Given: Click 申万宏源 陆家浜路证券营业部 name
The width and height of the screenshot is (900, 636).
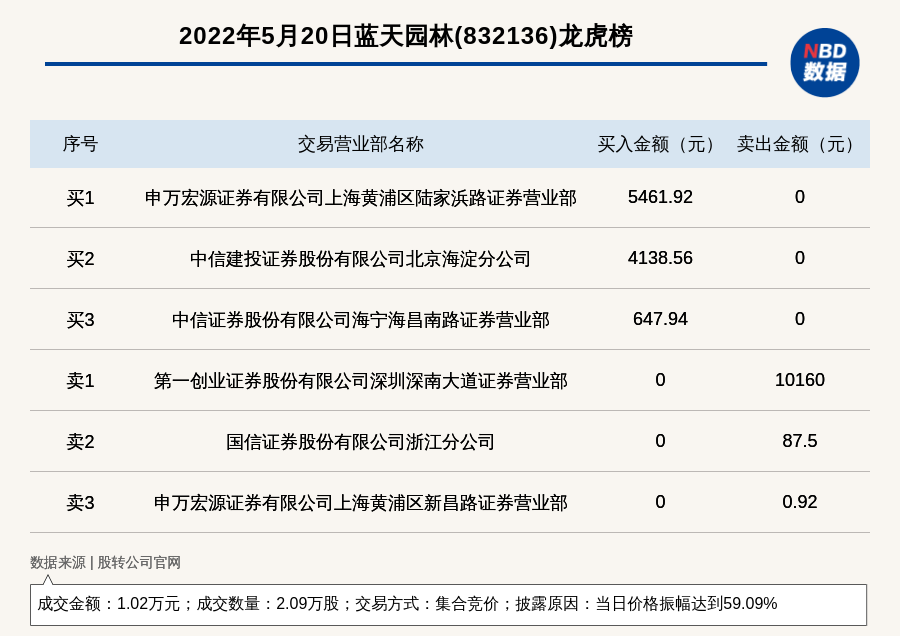Looking at the screenshot, I should coord(360,198).
